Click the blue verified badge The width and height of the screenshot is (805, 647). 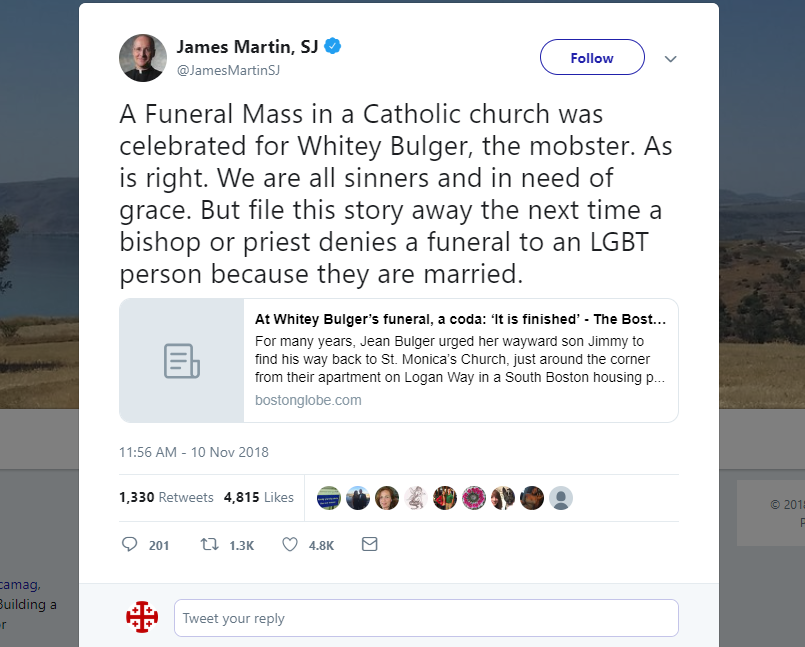pyautogui.click(x=333, y=46)
